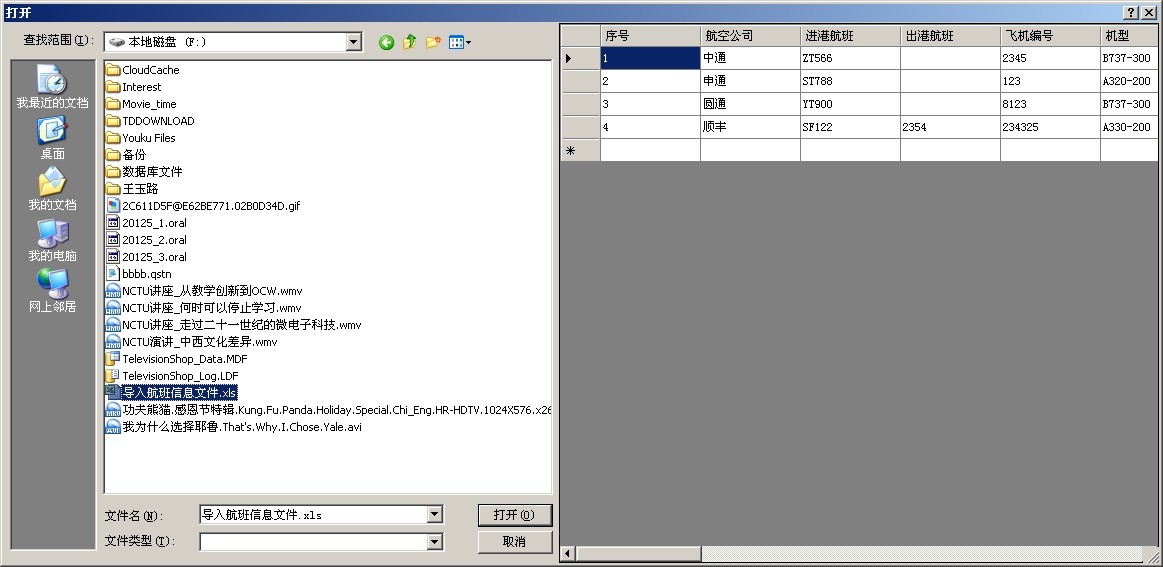Screen dimensions: 1163x567
Task: Expand the 文件类型 dropdown arrow
Action: 435,542
